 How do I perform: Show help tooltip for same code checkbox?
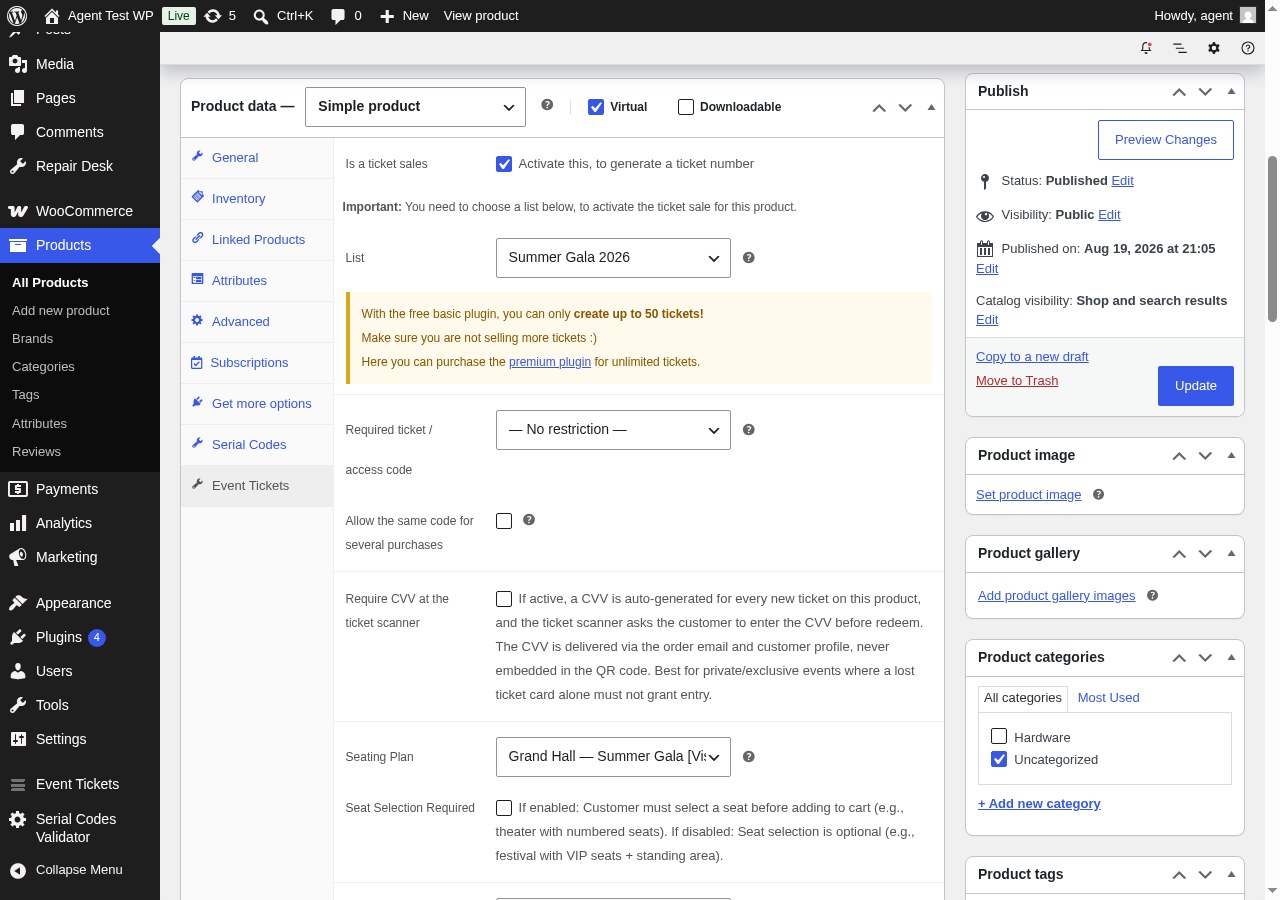(x=529, y=520)
